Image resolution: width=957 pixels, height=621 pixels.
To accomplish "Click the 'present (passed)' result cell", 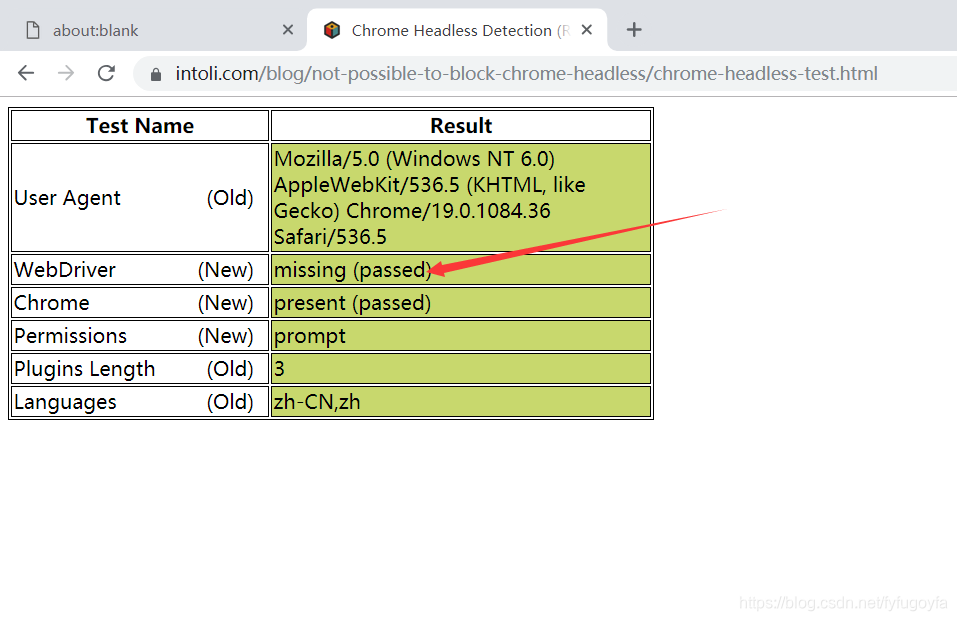I will click(x=461, y=302).
